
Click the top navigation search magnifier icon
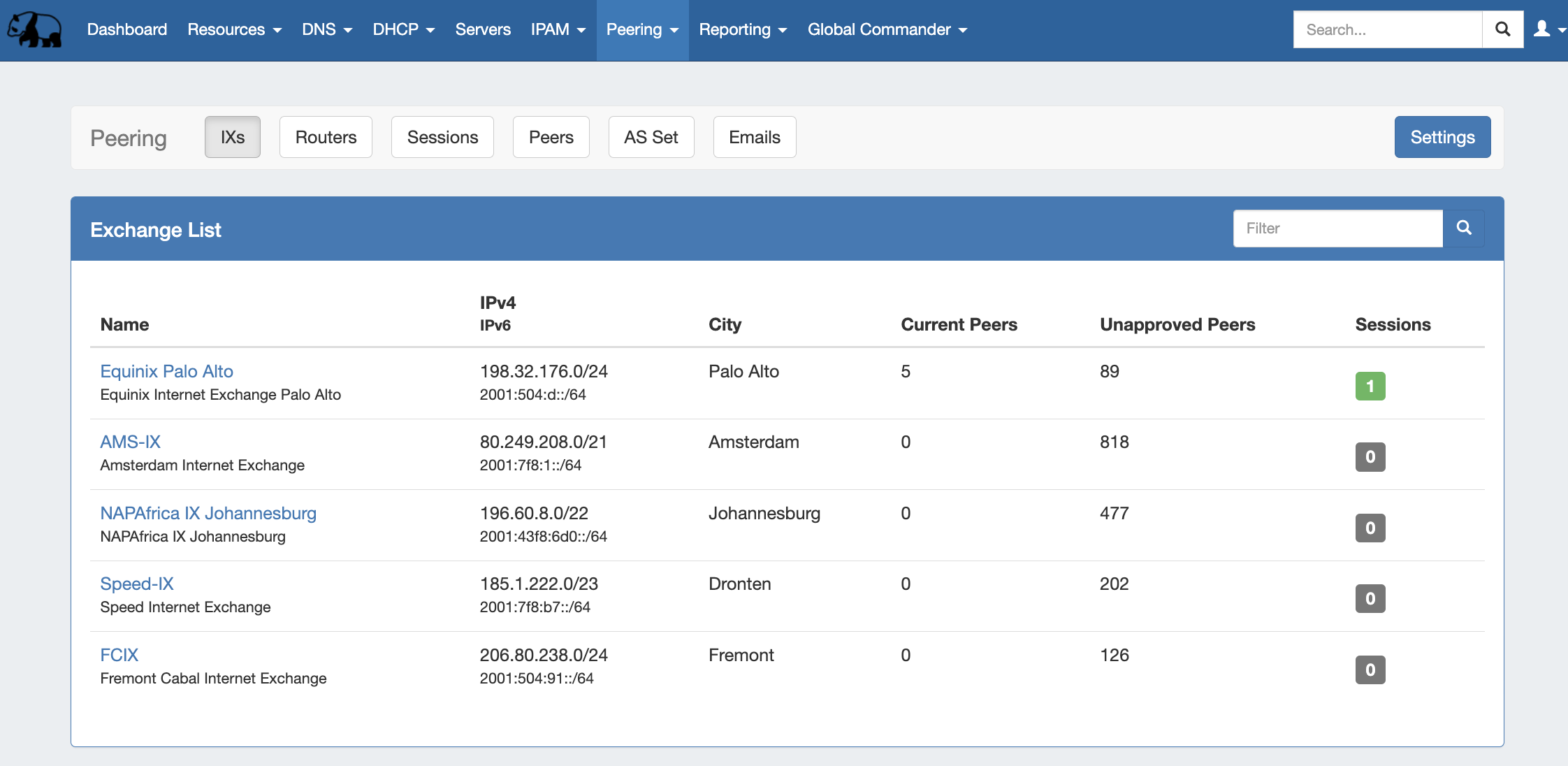pos(1502,29)
